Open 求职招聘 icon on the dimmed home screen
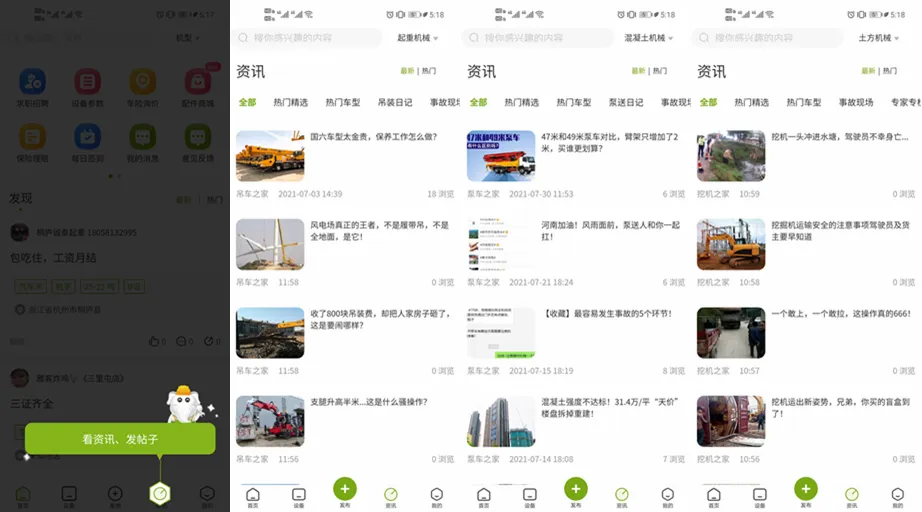 [x=32, y=82]
